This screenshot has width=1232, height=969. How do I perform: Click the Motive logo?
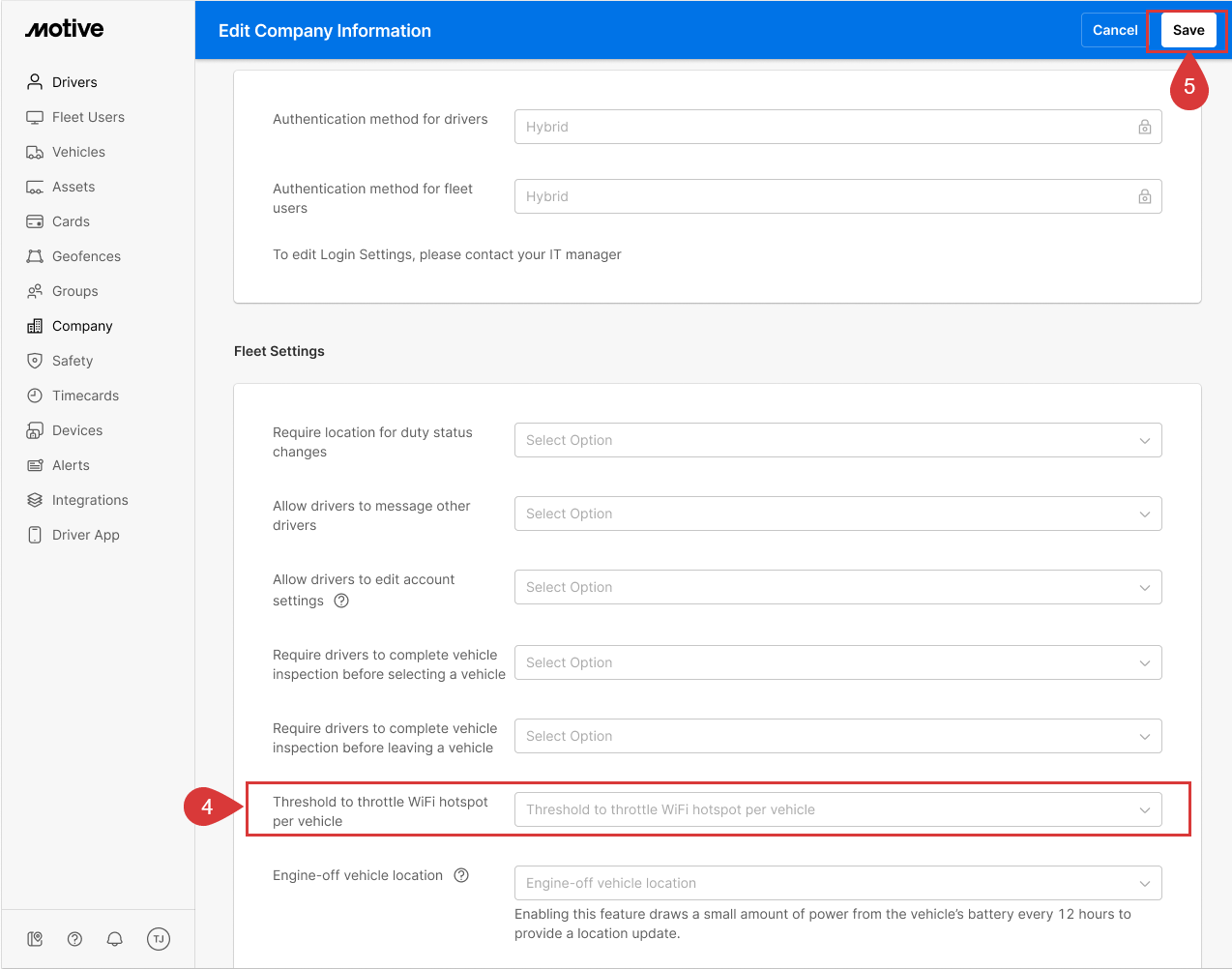[65, 29]
